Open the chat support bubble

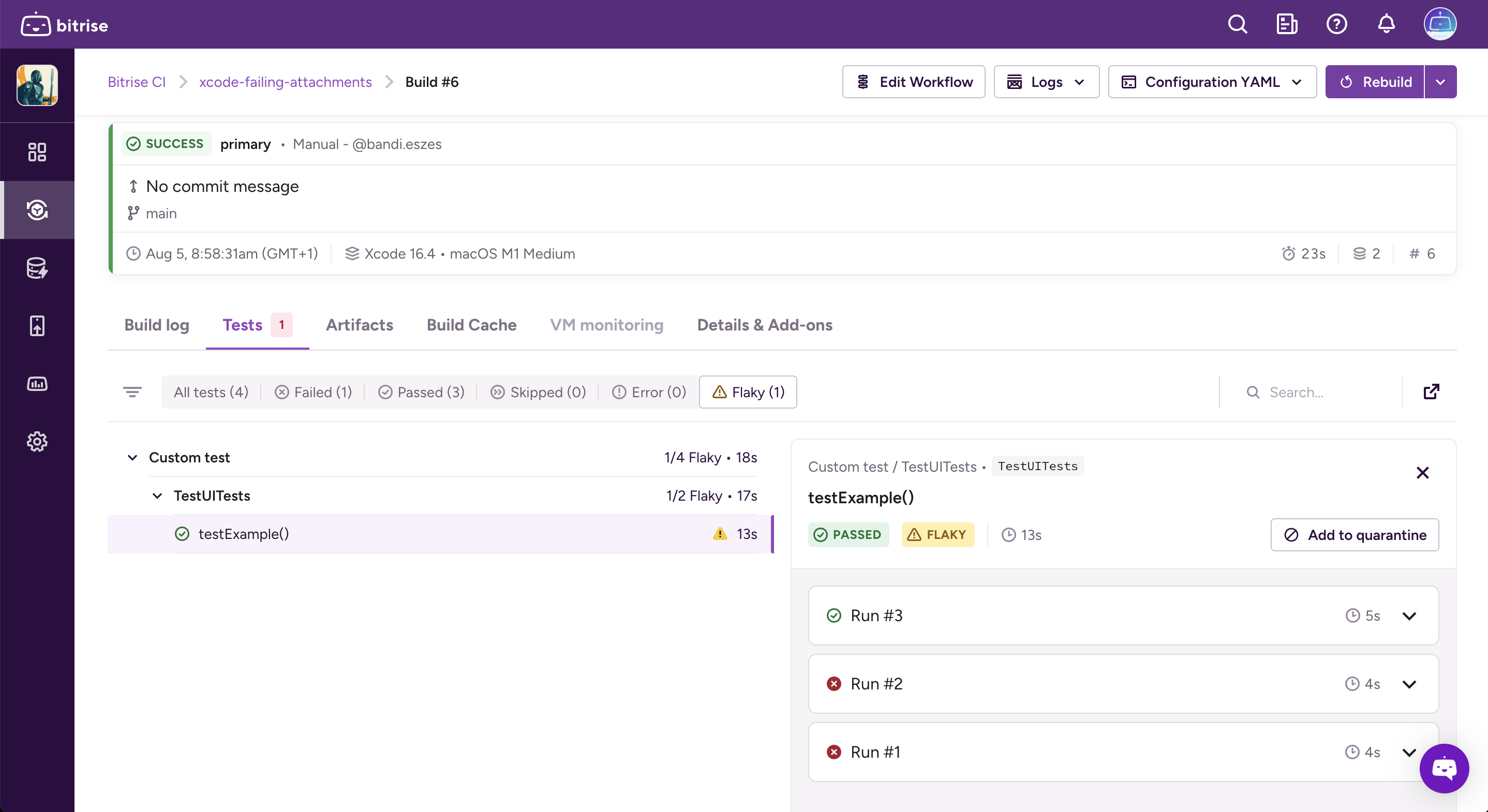click(1444, 768)
